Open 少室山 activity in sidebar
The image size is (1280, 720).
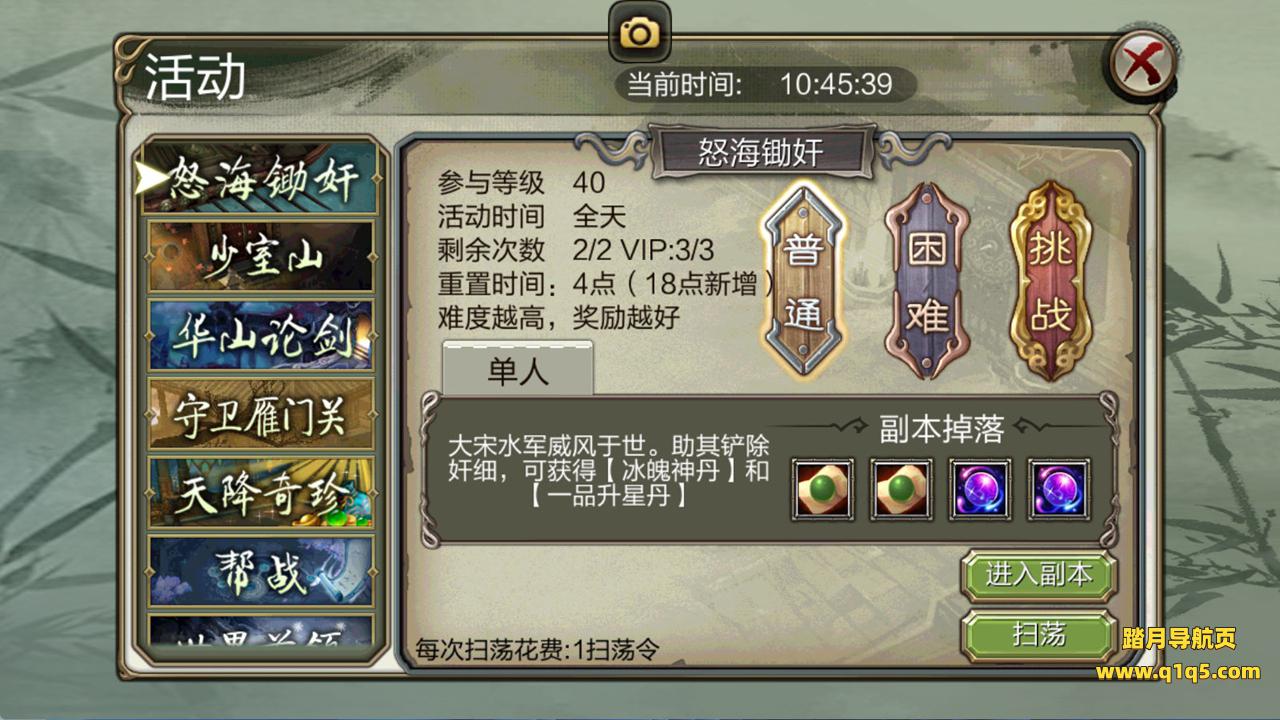pyautogui.click(x=260, y=256)
